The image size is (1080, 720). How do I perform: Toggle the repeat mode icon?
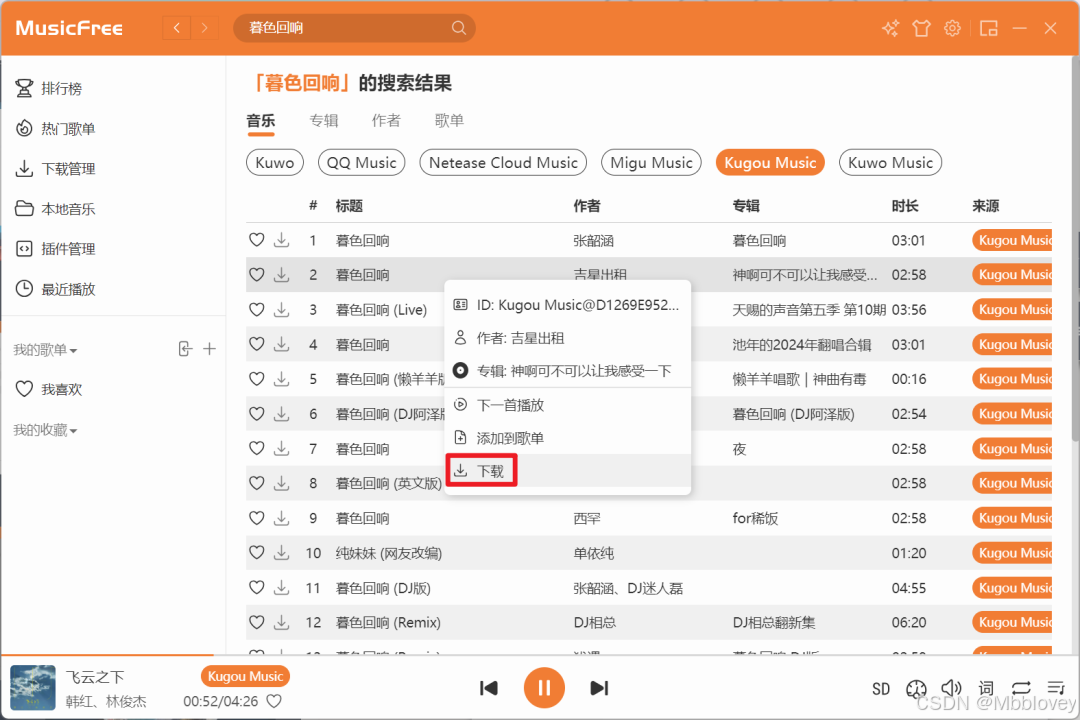tap(1021, 688)
